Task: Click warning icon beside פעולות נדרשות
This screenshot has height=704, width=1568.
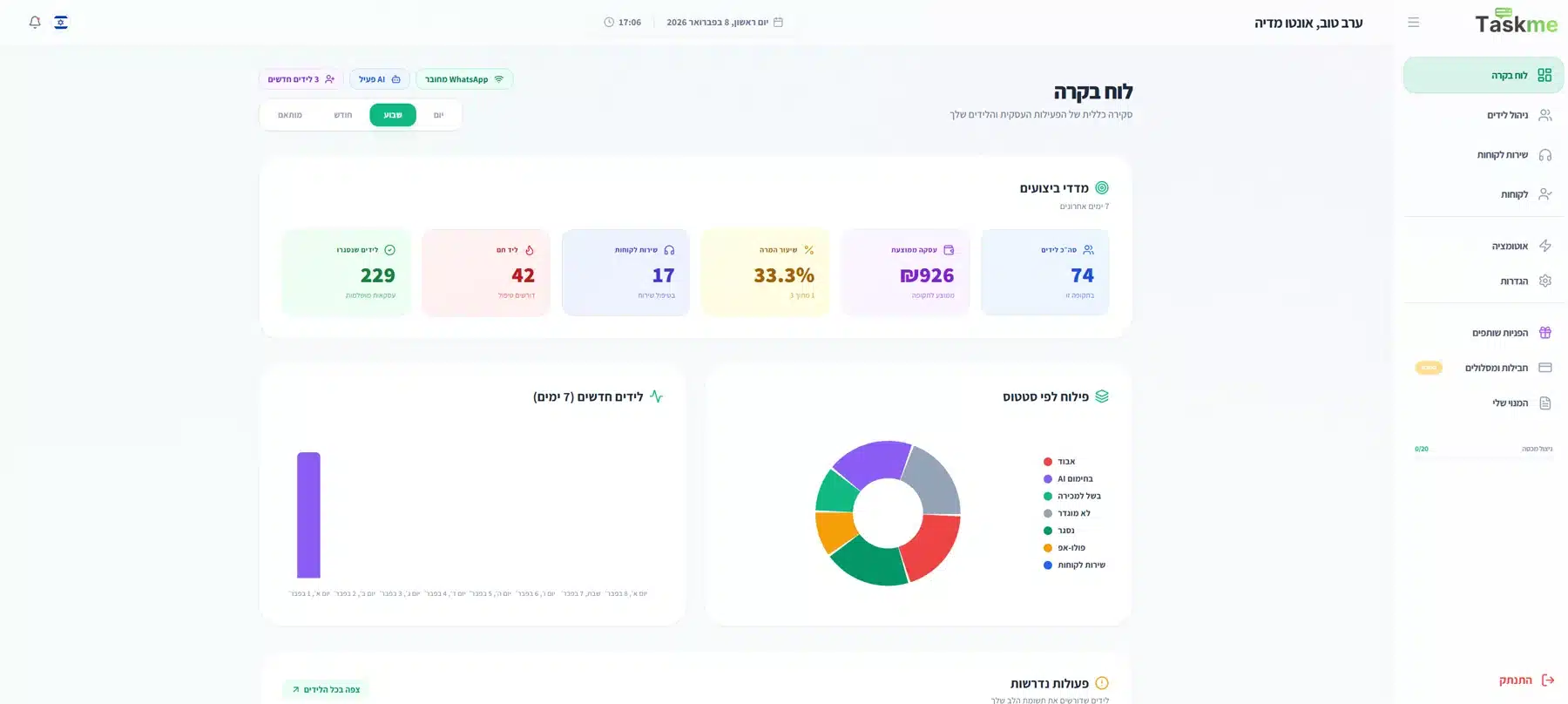Action: [x=1101, y=683]
